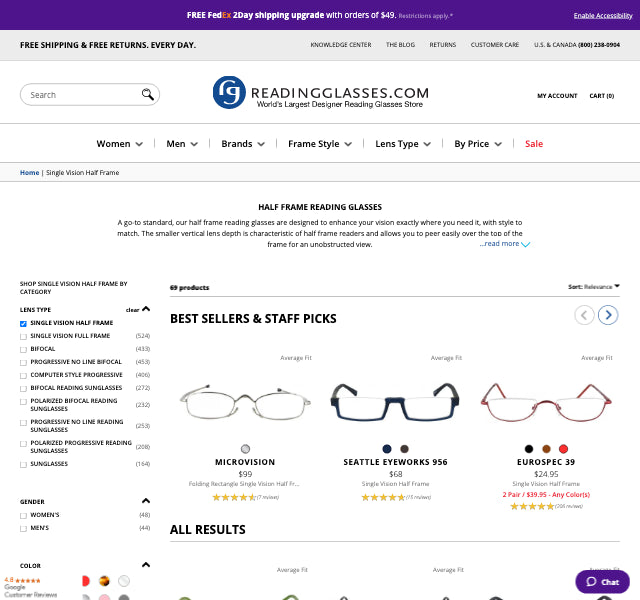The height and width of the screenshot is (600, 640).
Task: Open the Chat widget
Action: [x=602, y=581]
